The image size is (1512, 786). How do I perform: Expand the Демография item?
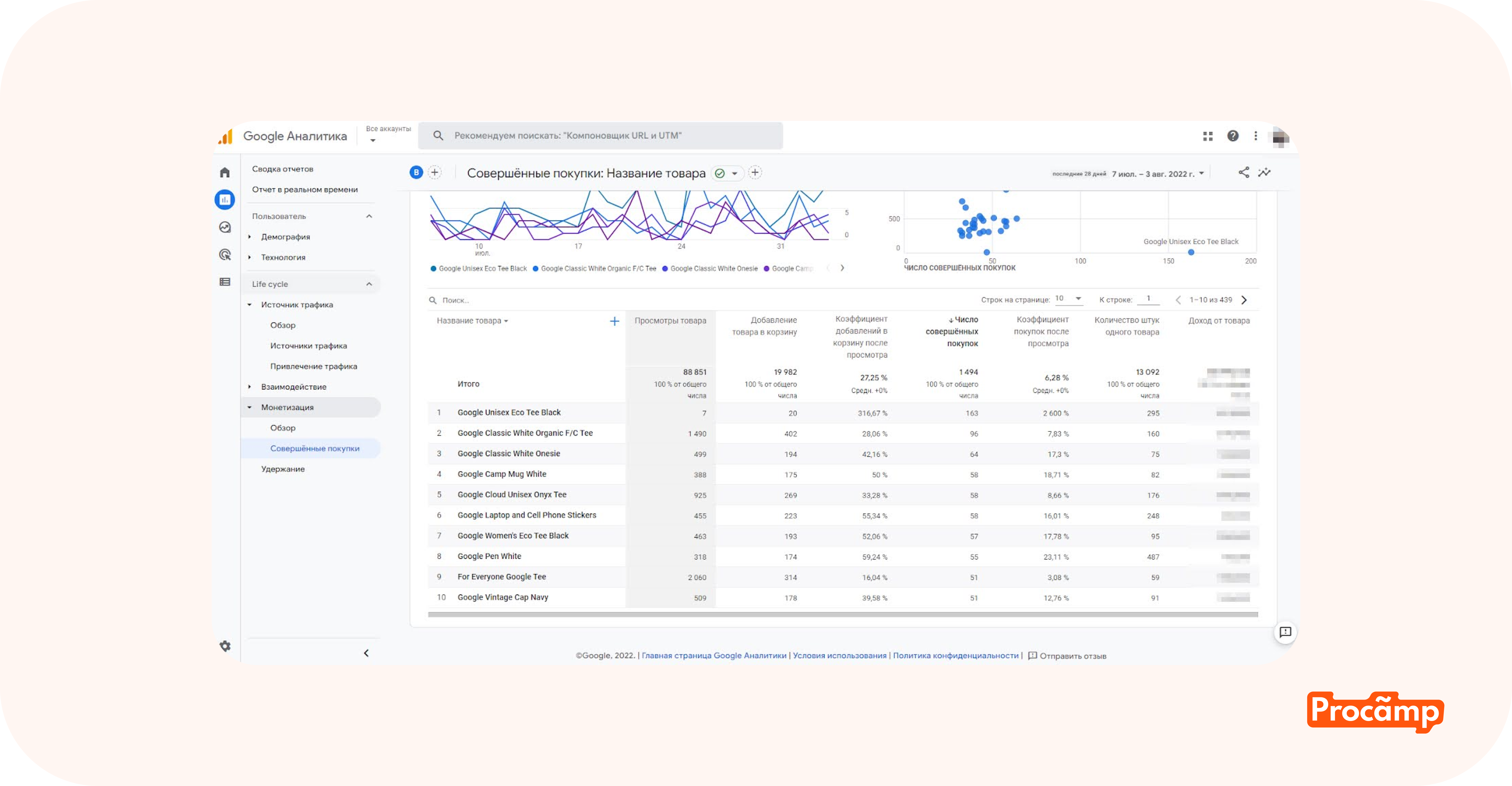pos(249,237)
